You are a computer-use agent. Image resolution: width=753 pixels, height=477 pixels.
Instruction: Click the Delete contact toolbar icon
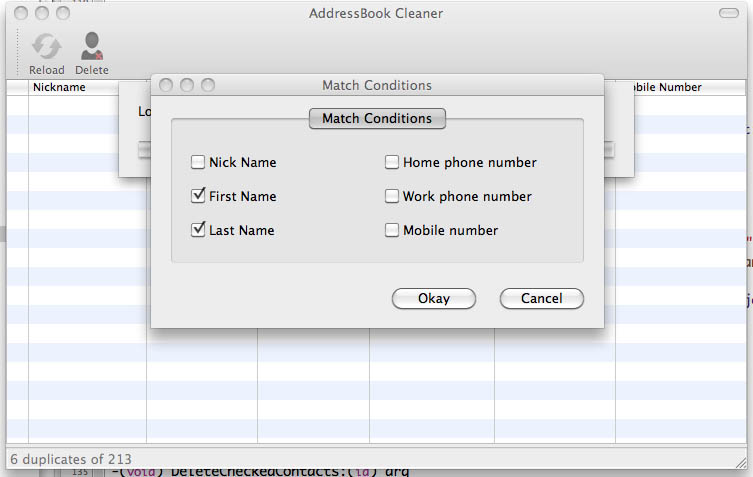(92, 47)
